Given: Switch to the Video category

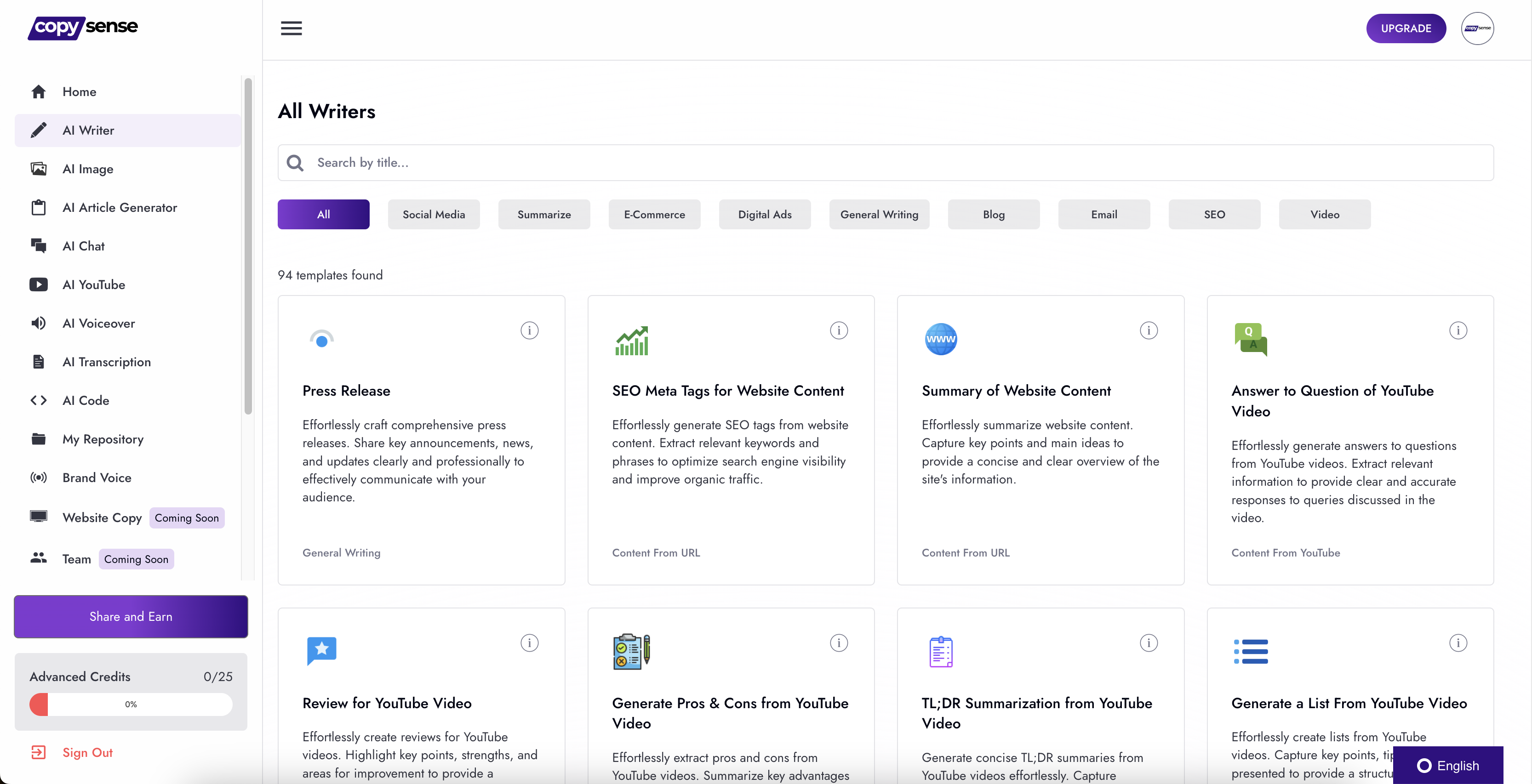Looking at the screenshot, I should tap(1325, 215).
